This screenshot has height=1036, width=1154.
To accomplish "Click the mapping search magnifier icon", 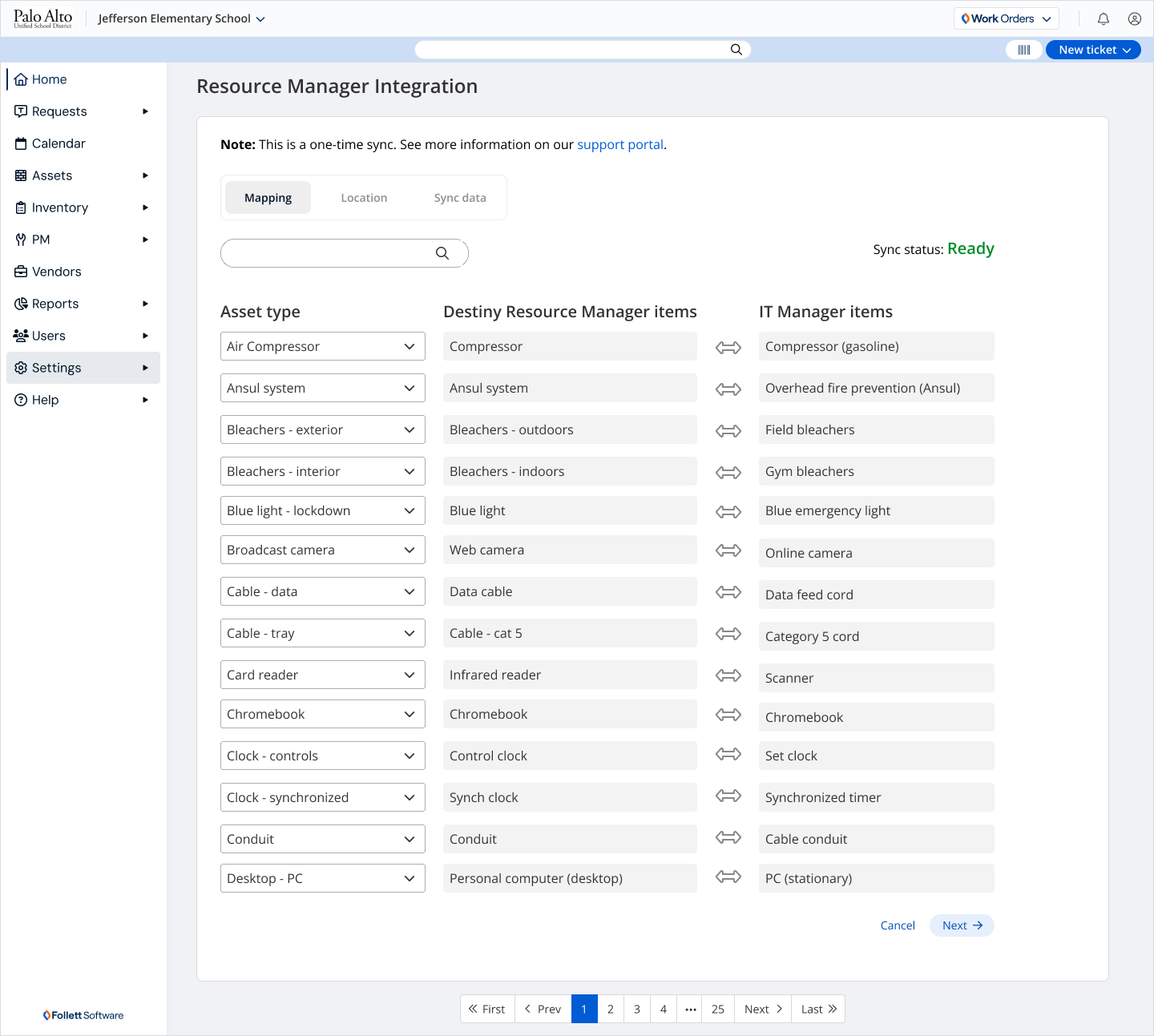I will tap(442, 253).
